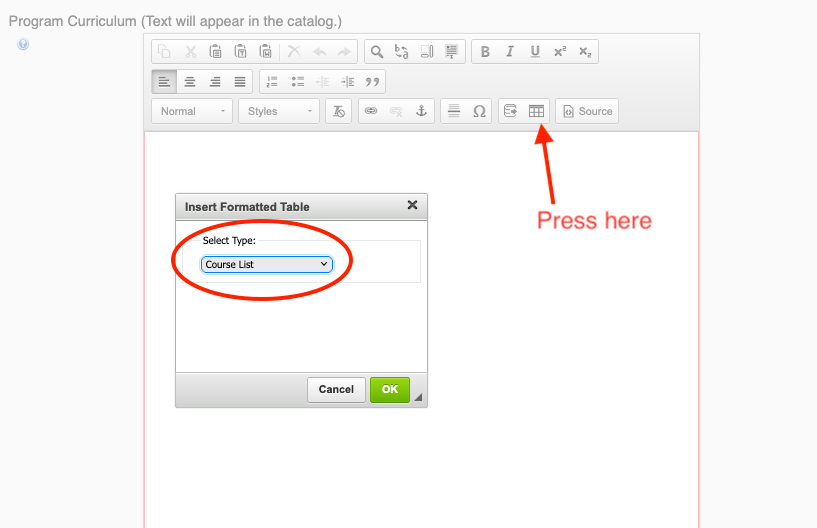Insert an anchor with the anchor icon
Screen dimensions: 817x528
pyautogui.click(x=421, y=111)
